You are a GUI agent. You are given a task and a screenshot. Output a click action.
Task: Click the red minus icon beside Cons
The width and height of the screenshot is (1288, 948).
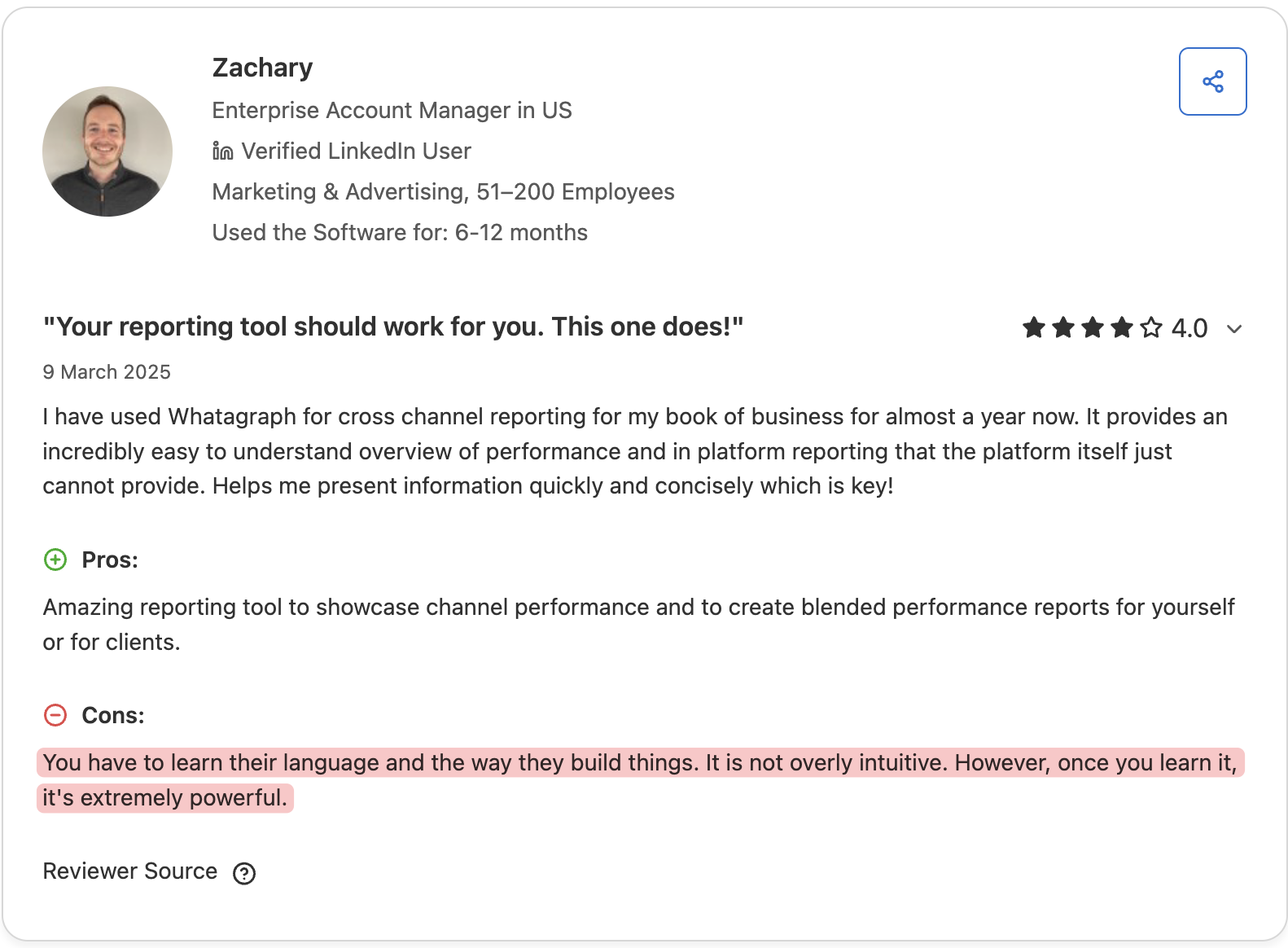pyautogui.click(x=55, y=715)
